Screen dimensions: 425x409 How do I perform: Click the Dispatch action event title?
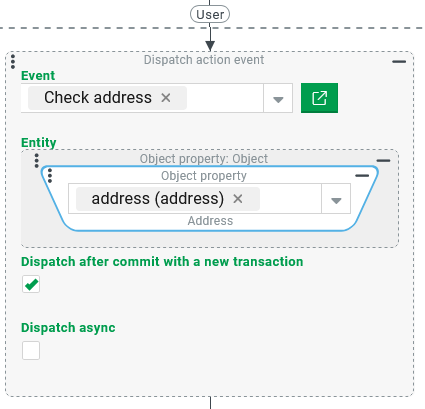point(204,60)
